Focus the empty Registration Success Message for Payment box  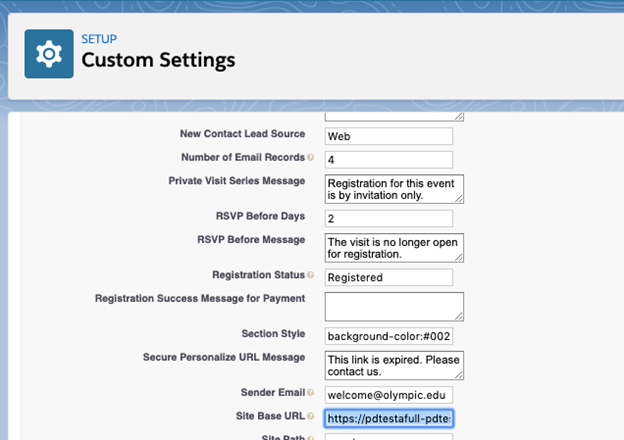pos(392,306)
